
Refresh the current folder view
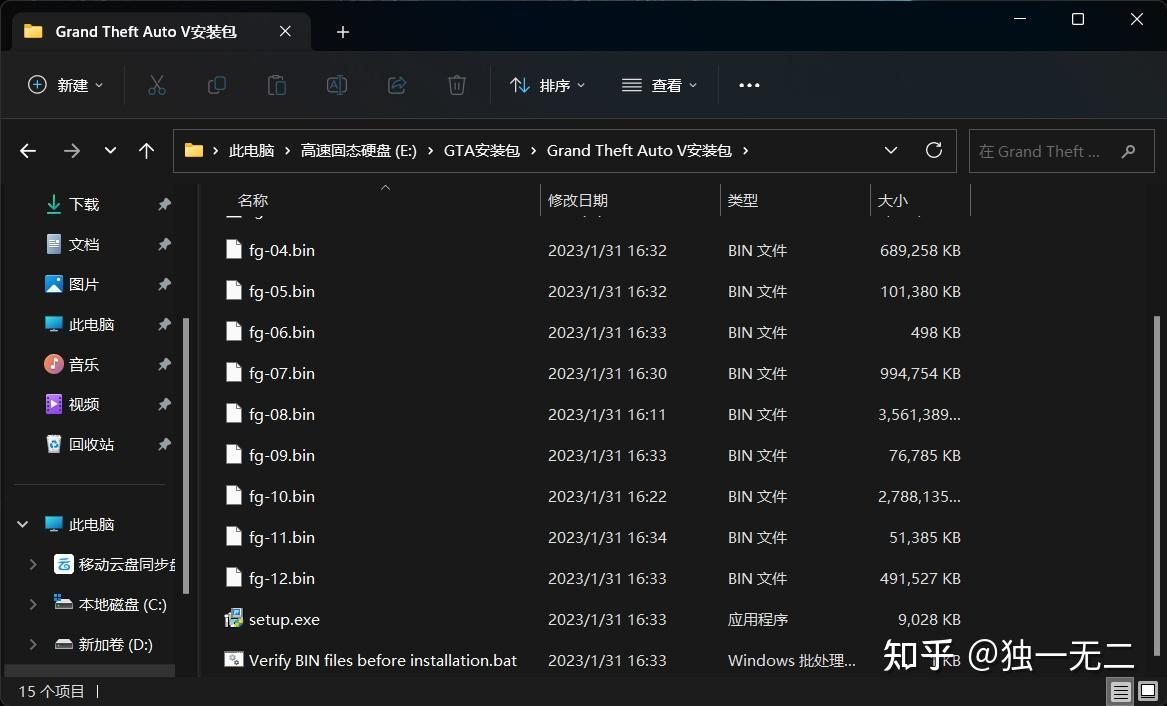(x=934, y=150)
